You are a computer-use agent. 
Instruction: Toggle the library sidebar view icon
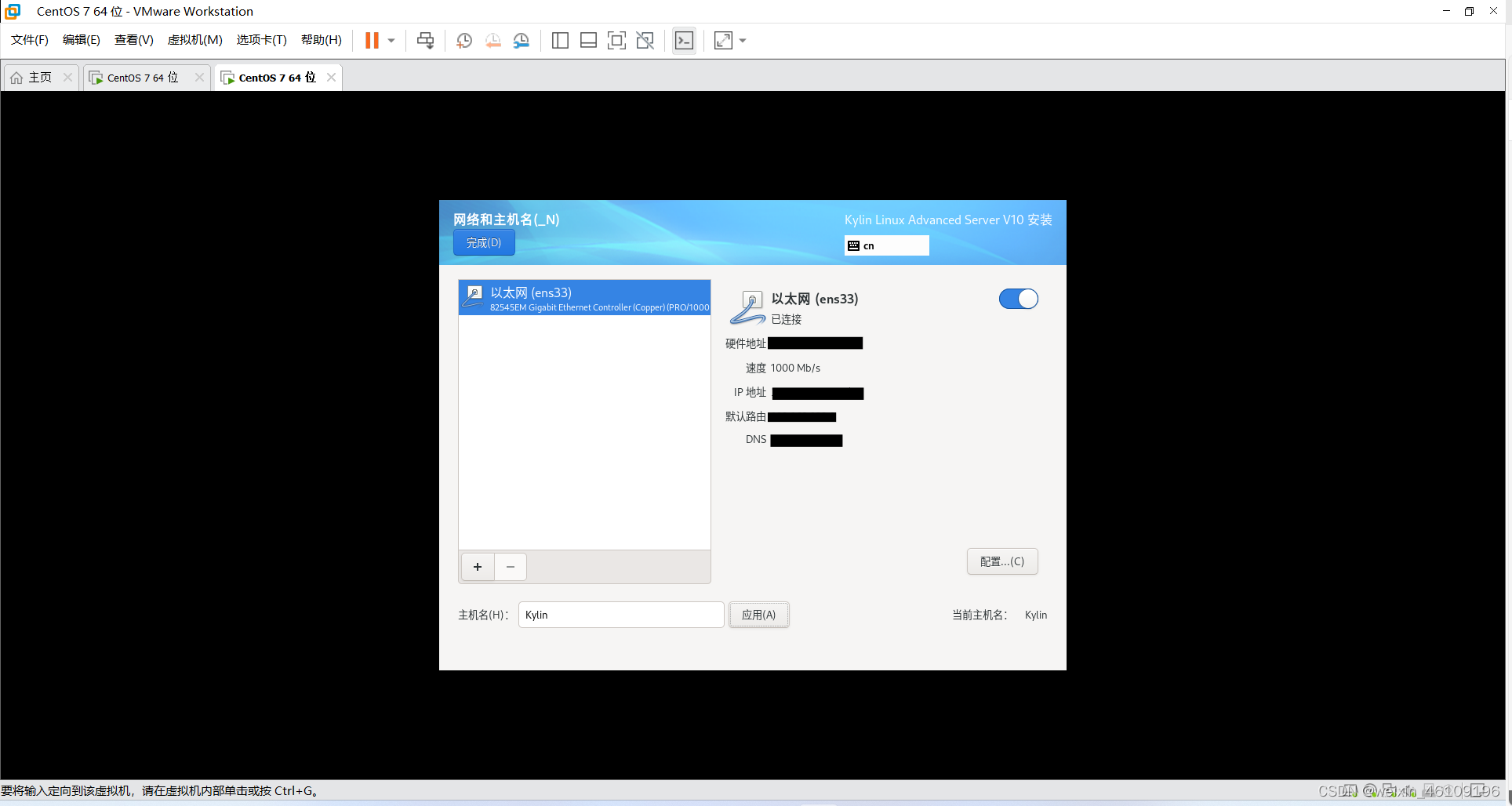click(560, 41)
